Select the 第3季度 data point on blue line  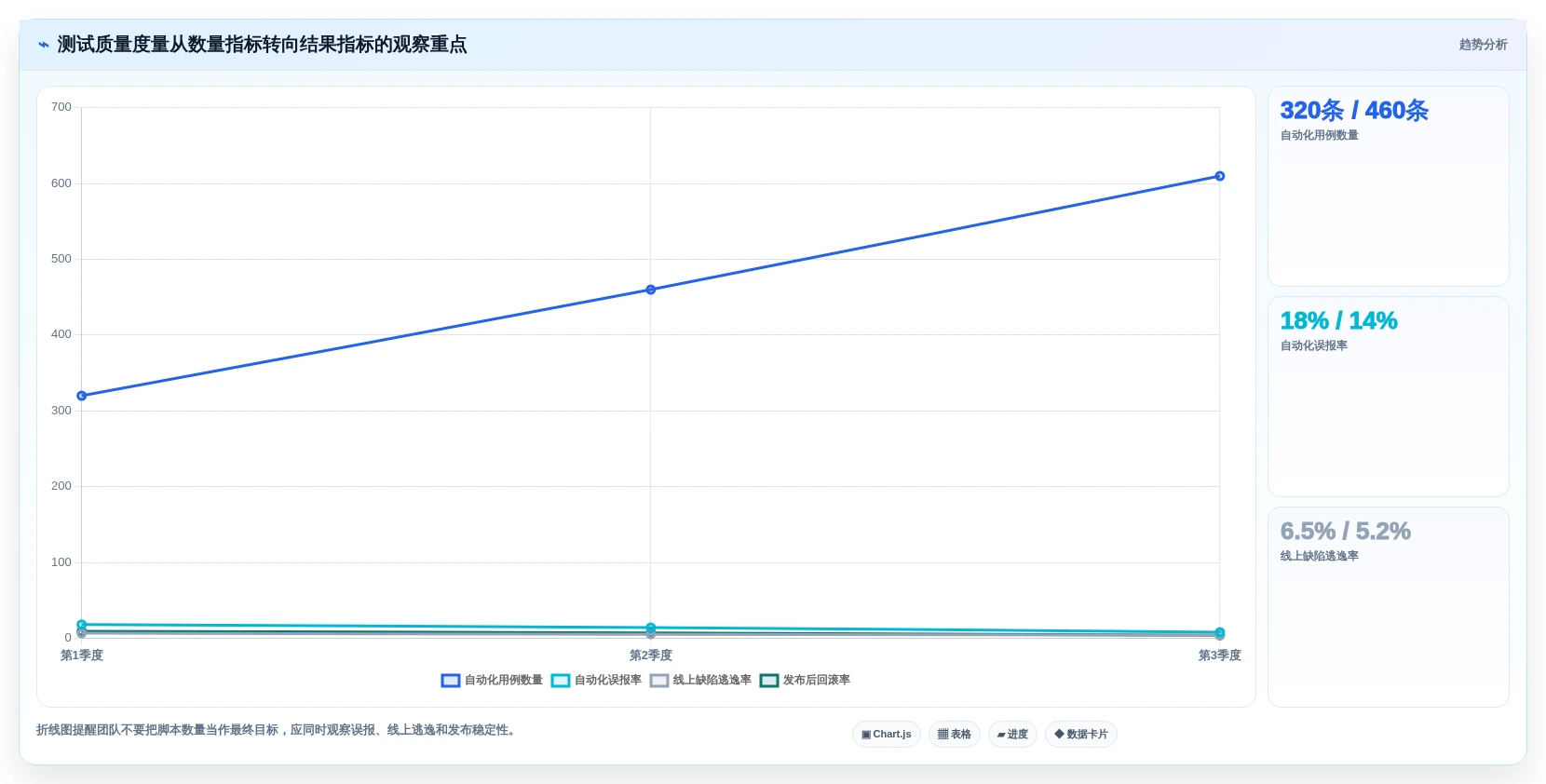point(1220,176)
